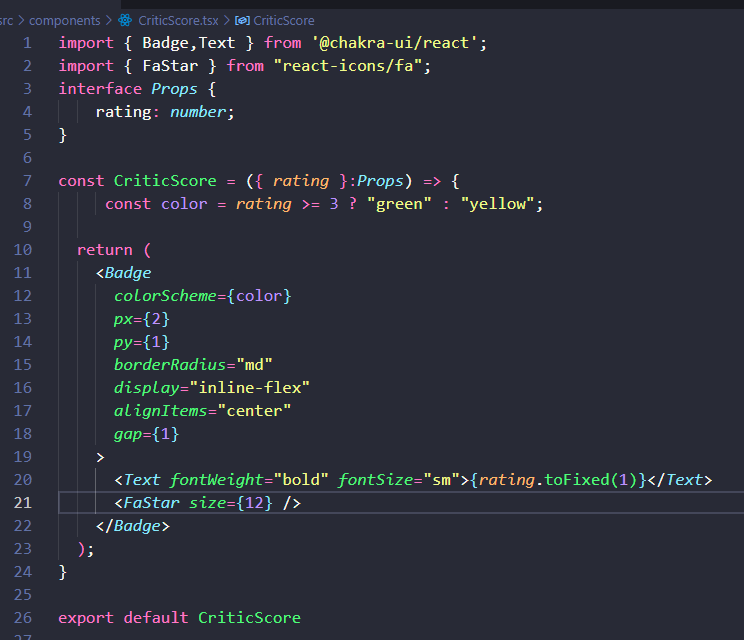Image resolution: width=744 pixels, height=640 pixels.
Task: Click line number 1 in gutter
Action: point(27,43)
